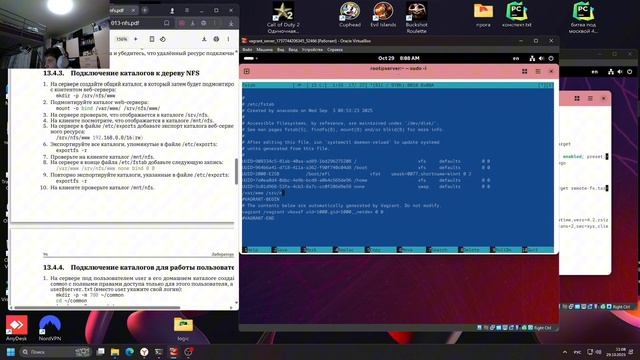Open 'Справка' menu in VirtualBox window
The width and height of the screenshot is (640, 360).
(x=335, y=50)
